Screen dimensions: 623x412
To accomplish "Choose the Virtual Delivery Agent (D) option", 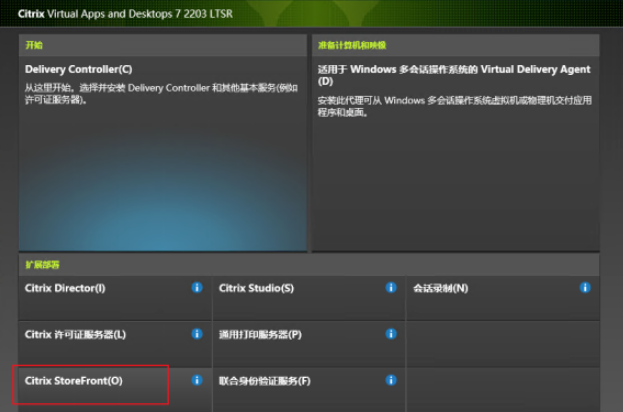I will click(454, 76).
